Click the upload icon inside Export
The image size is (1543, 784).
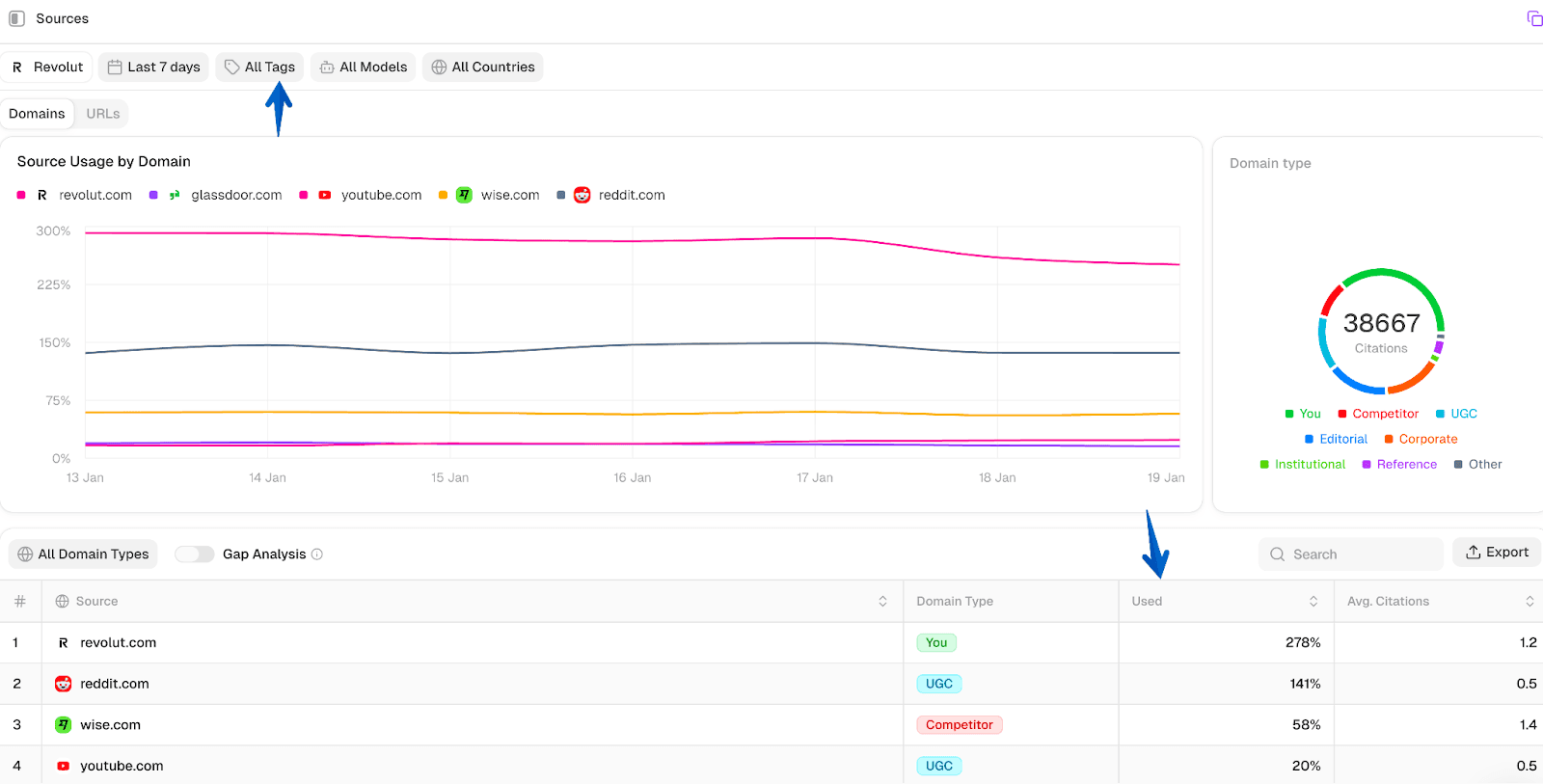(x=1474, y=553)
